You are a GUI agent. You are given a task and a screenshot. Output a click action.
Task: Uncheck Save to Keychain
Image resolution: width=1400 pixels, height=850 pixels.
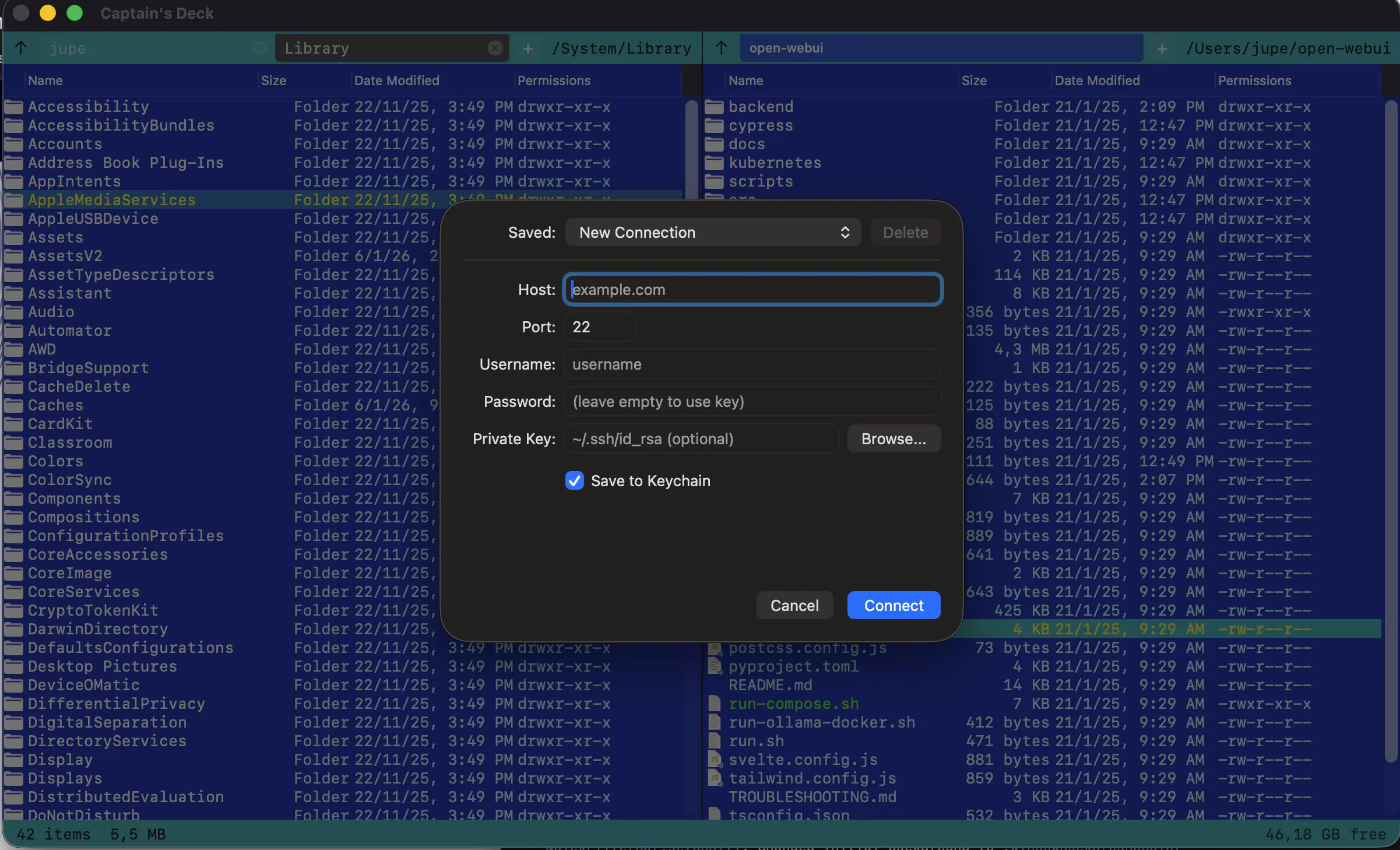(x=574, y=480)
